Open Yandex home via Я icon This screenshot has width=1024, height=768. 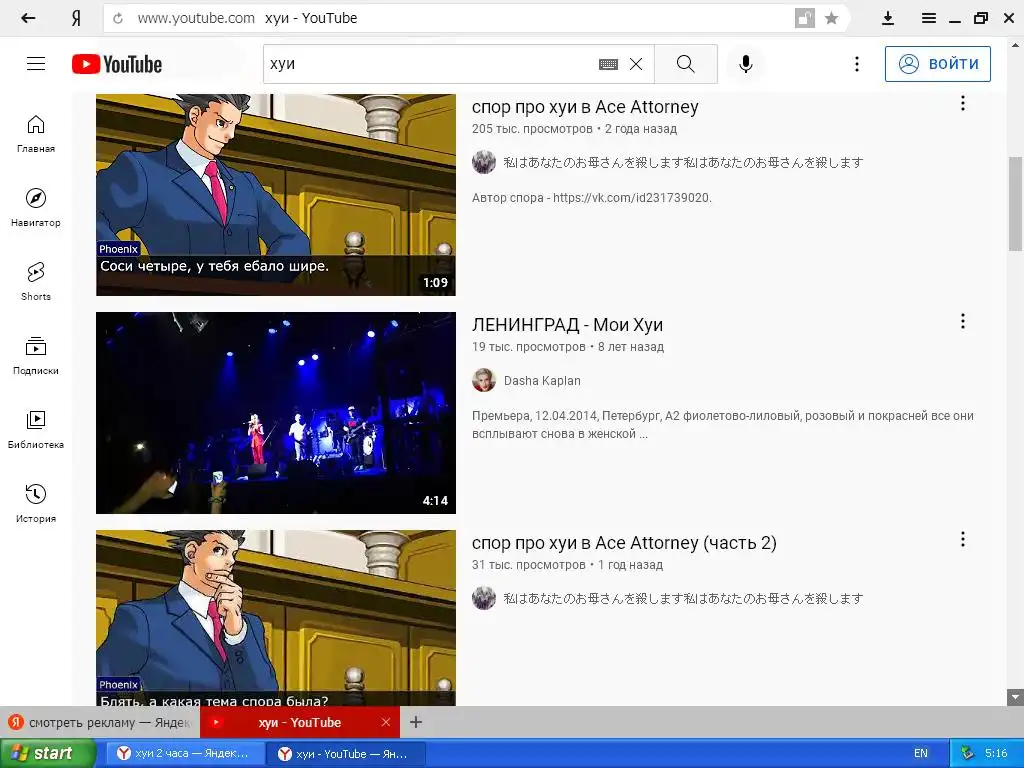click(x=76, y=18)
